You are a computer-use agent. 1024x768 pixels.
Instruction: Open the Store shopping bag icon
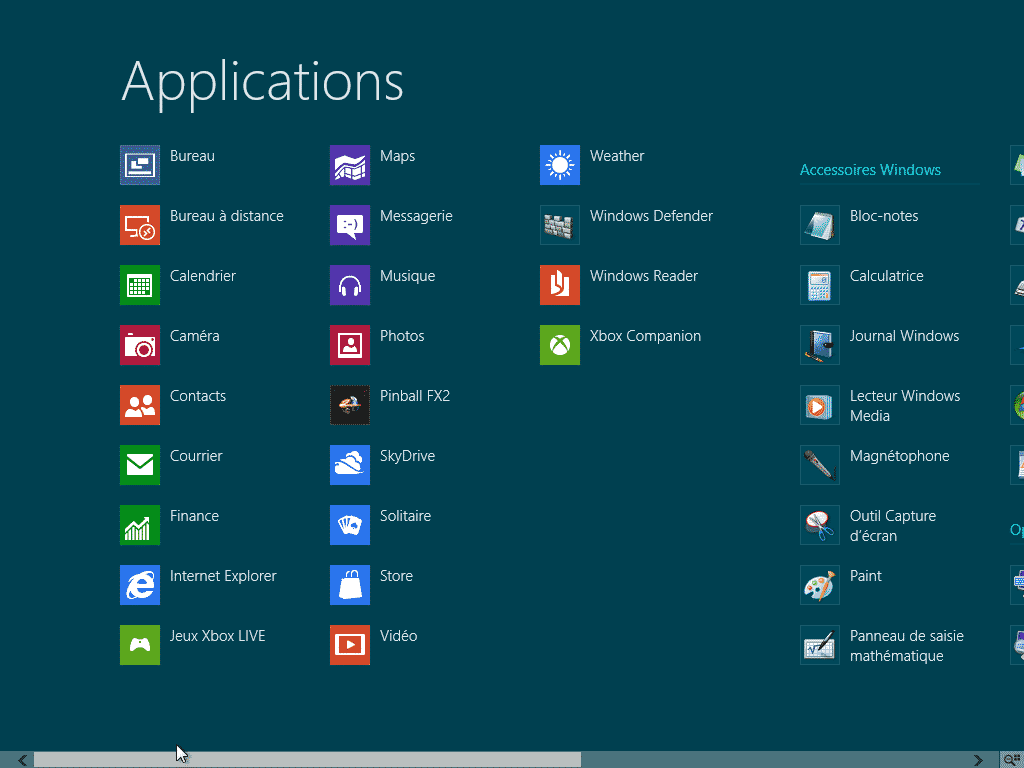pyautogui.click(x=350, y=585)
